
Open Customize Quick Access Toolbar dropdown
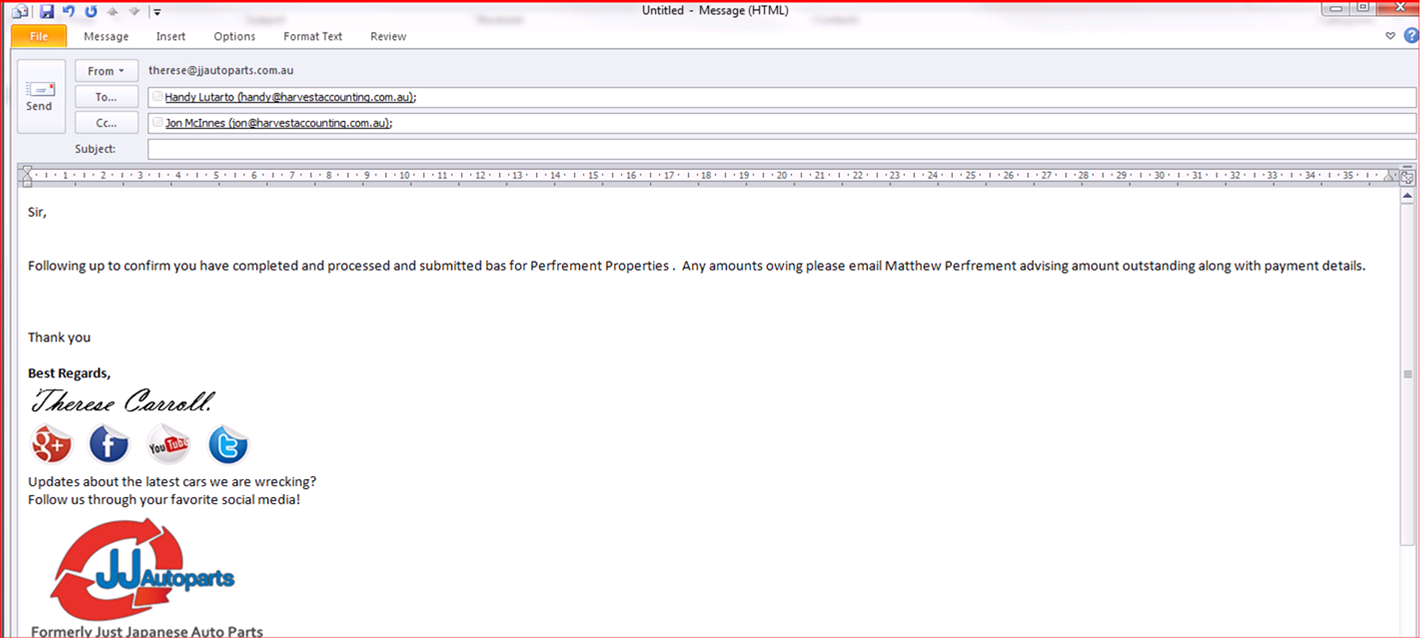157,12
